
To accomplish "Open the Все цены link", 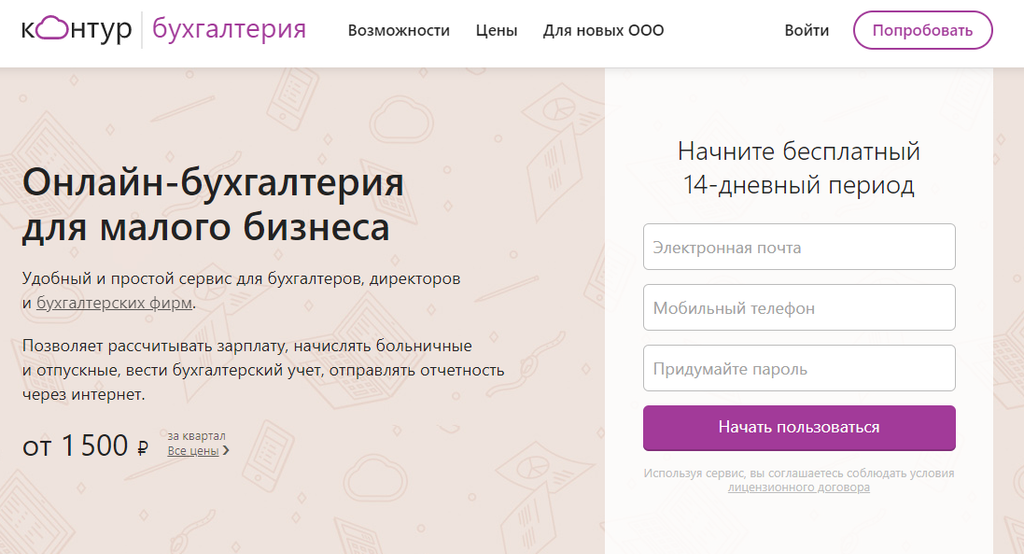I will pyautogui.click(x=193, y=451).
